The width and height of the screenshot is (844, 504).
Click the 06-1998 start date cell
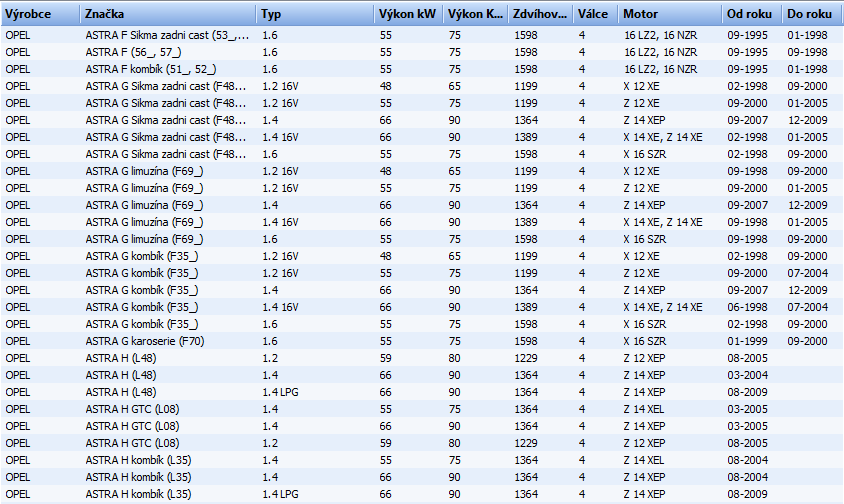748,307
